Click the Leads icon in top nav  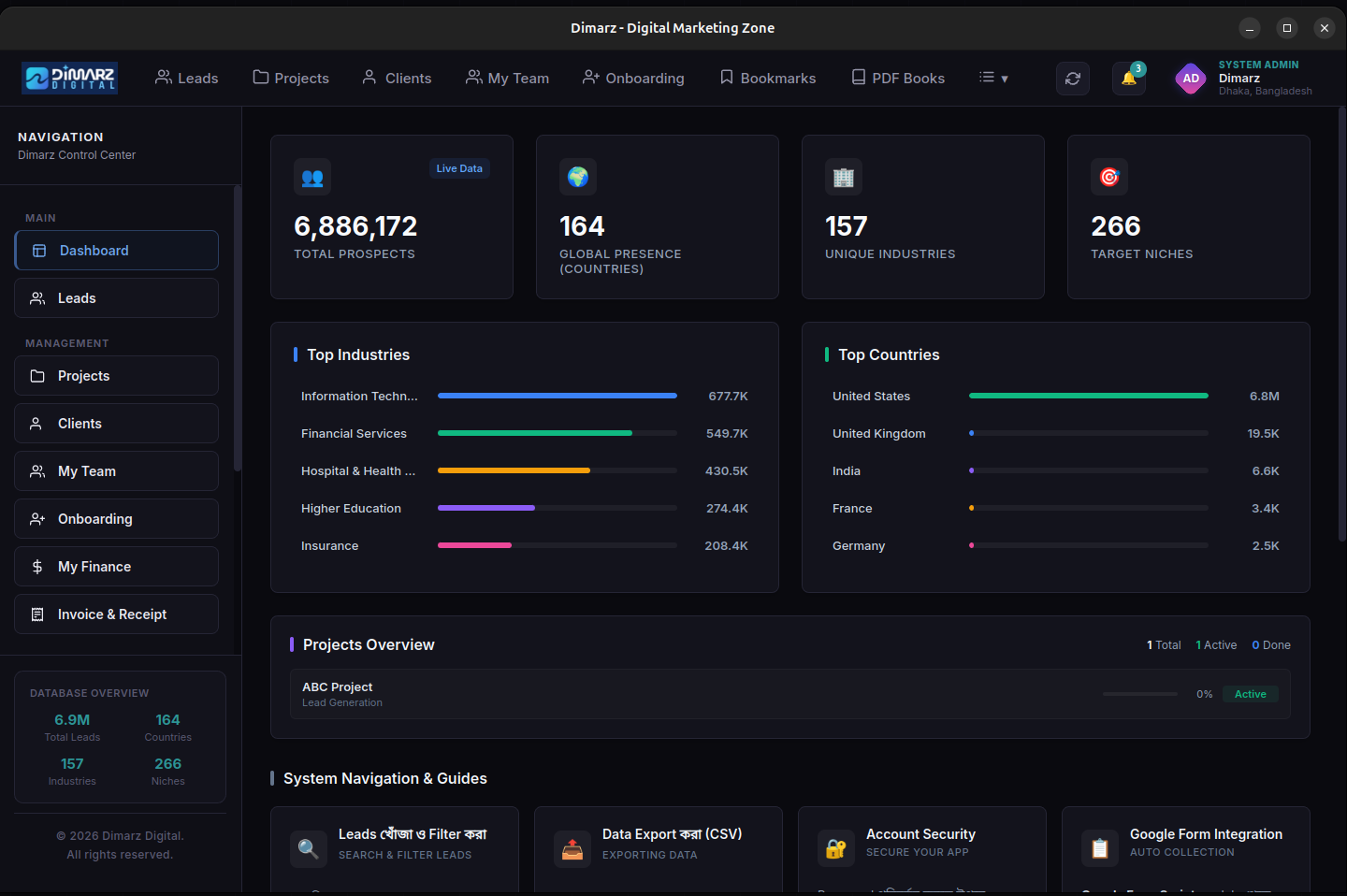click(164, 77)
